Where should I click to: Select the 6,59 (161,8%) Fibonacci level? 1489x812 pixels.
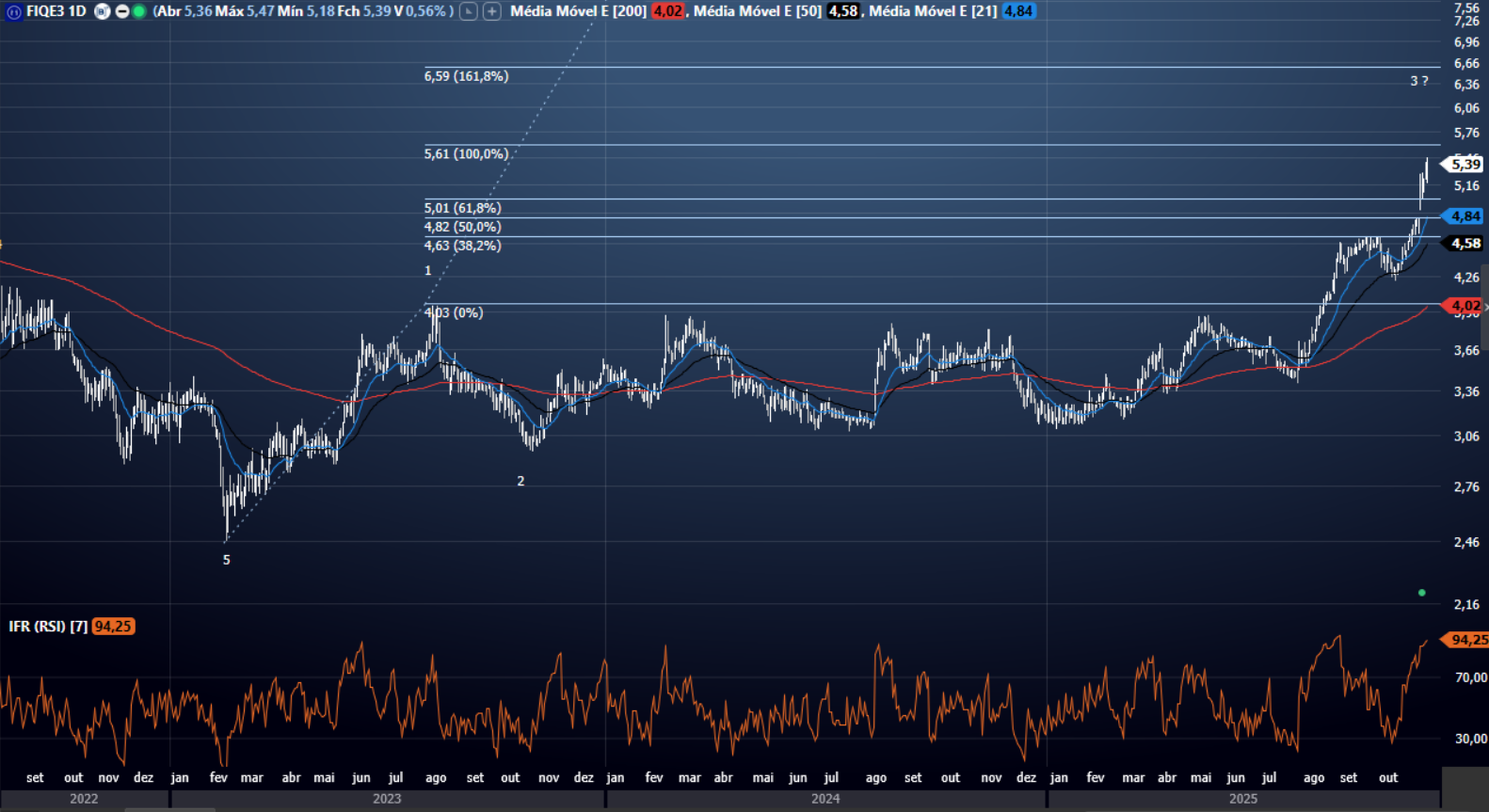[466, 76]
